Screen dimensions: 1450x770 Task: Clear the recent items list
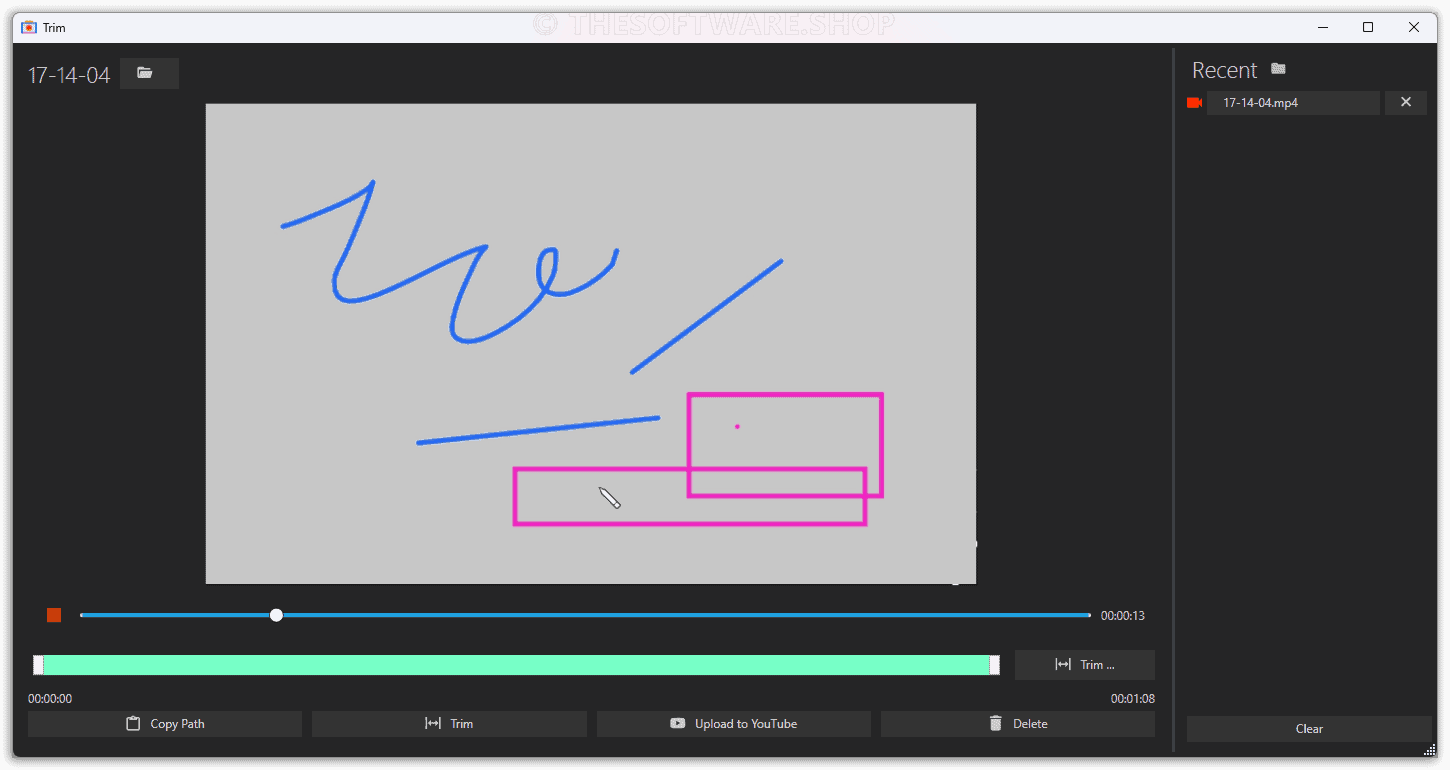tap(1308, 729)
